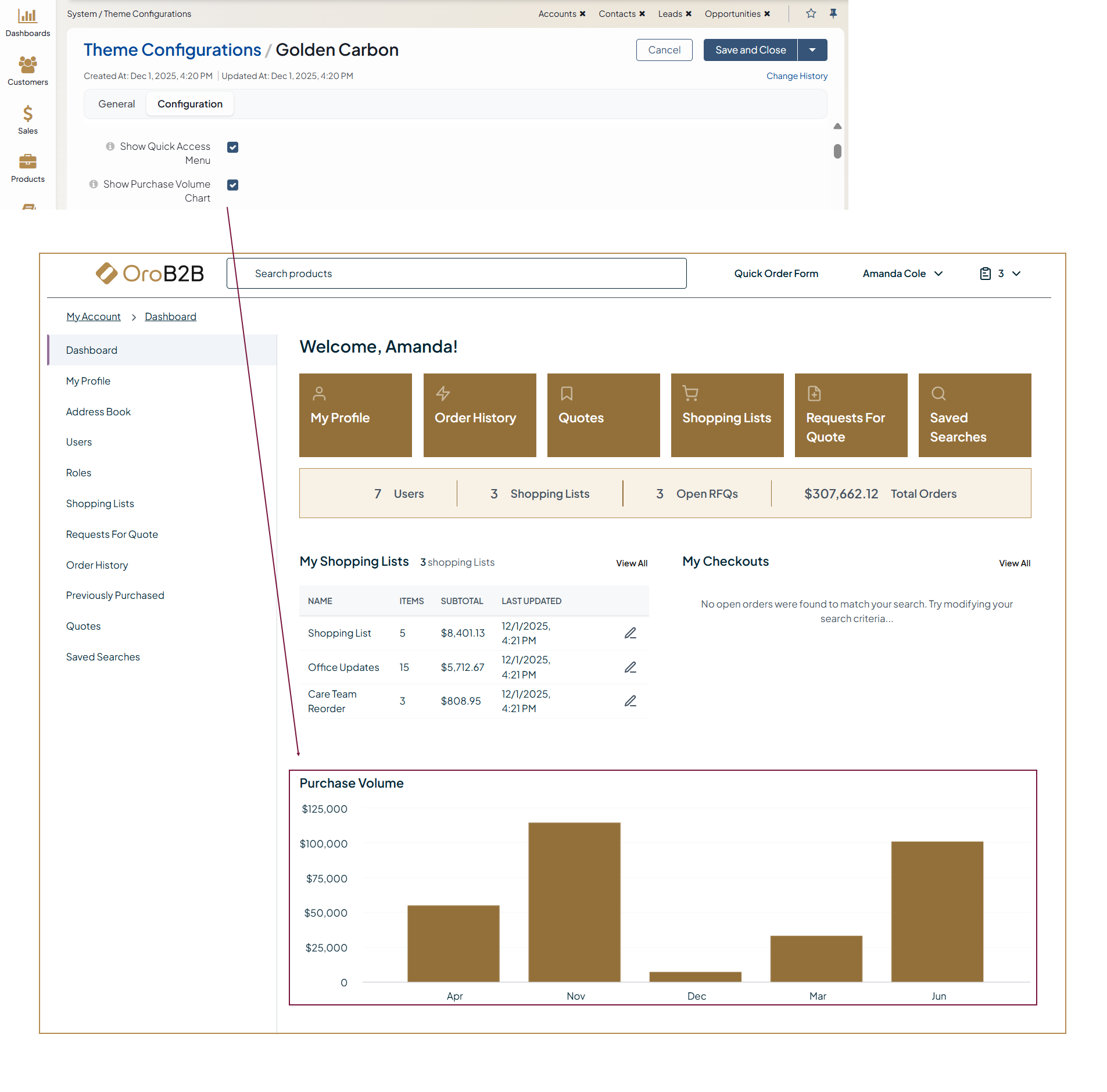Mark page as favorite with star icon
1107x1092 pixels.
point(811,13)
